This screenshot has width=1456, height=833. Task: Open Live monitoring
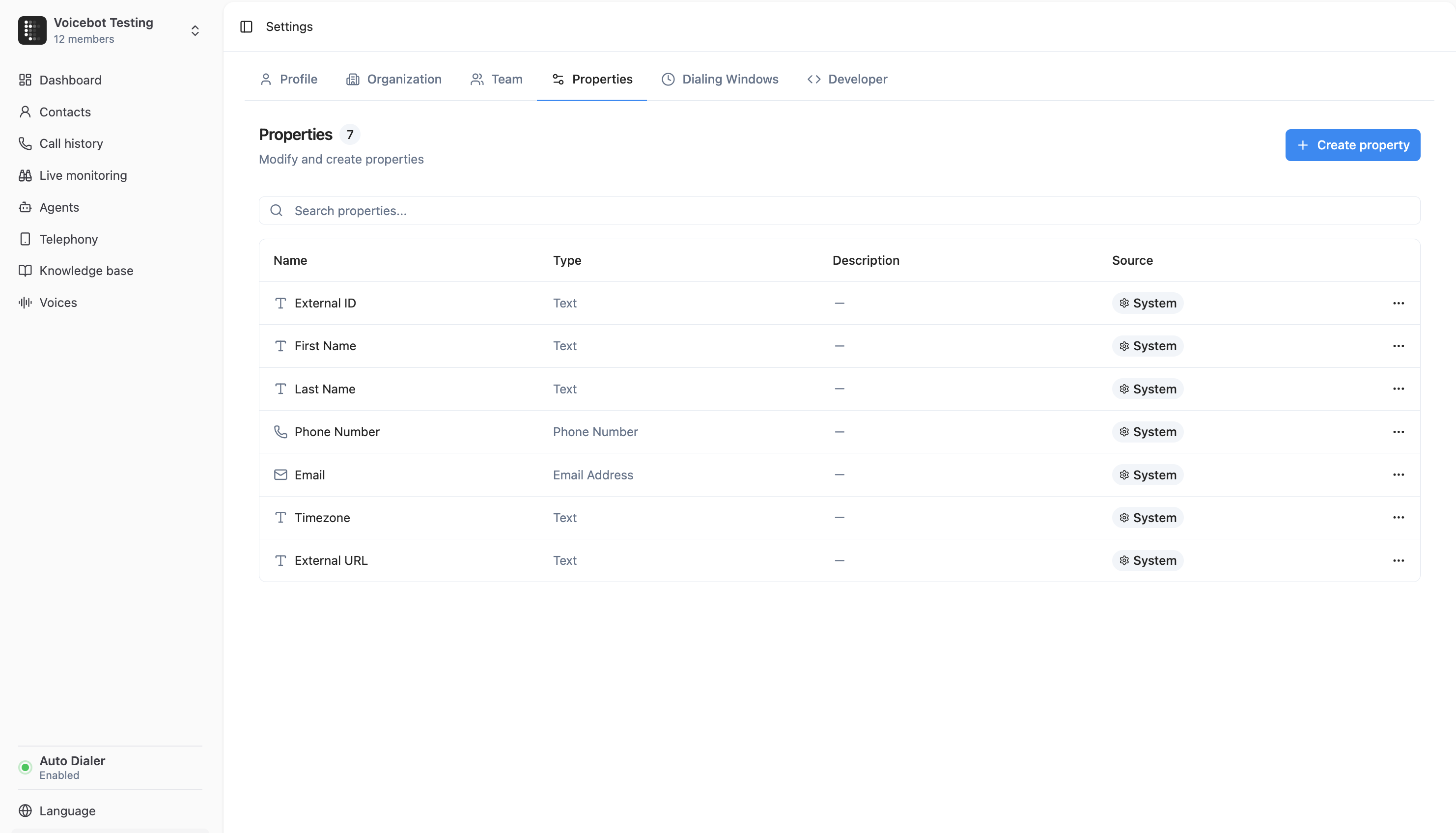(x=83, y=175)
